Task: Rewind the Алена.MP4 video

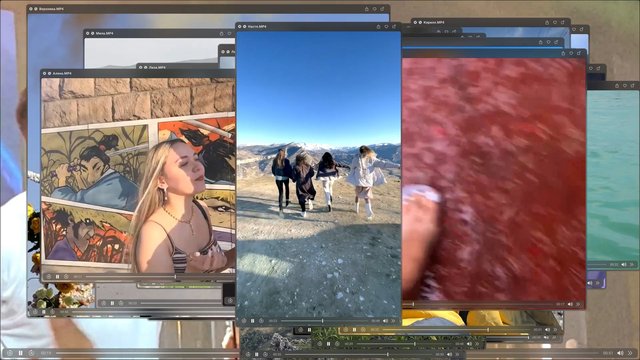Action: click(49, 277)
